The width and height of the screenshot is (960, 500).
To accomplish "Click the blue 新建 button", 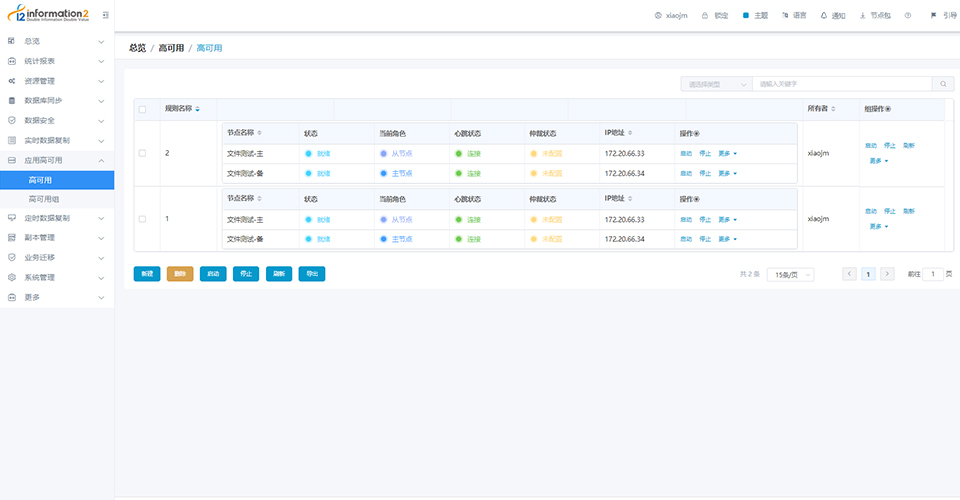I will click(147, 274).
